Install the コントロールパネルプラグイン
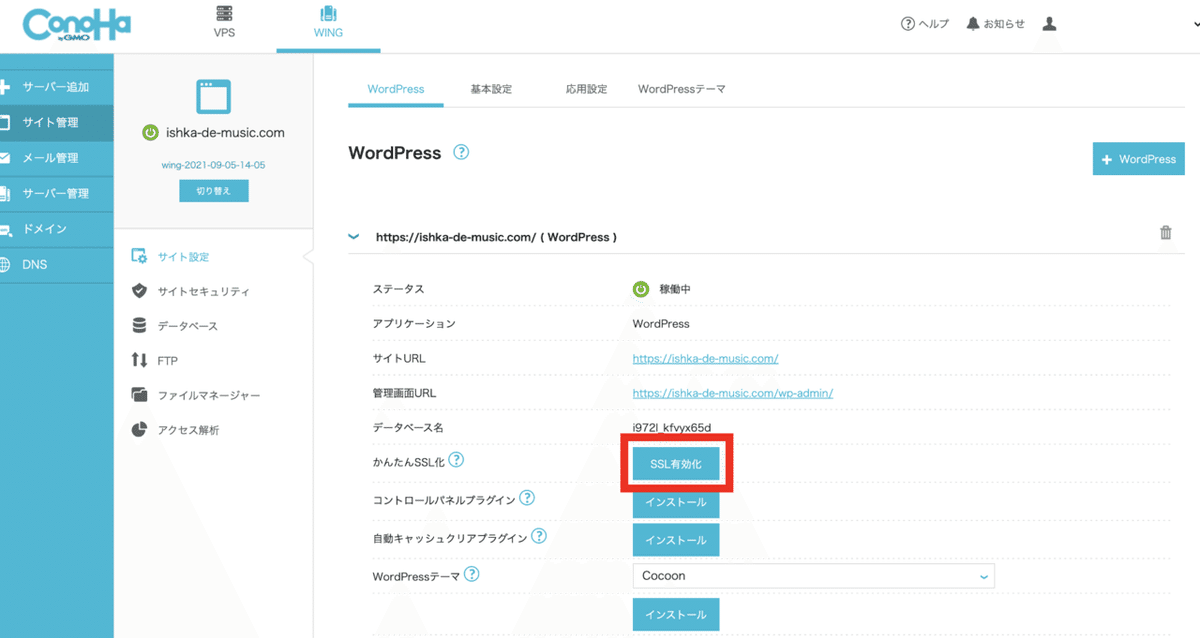Screen dimensions: 1200x638 (x=676, y=502)
